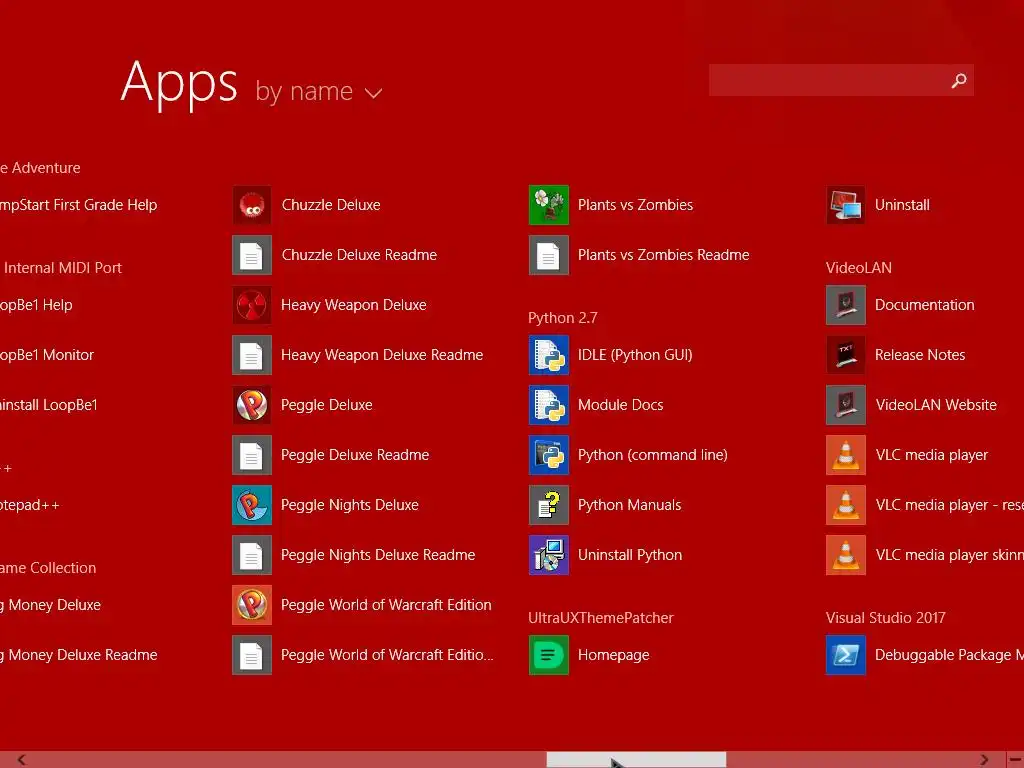Open Peggle Nights Deluxe Readme icon
This screenshot has width=1024, height=768.
251,555
